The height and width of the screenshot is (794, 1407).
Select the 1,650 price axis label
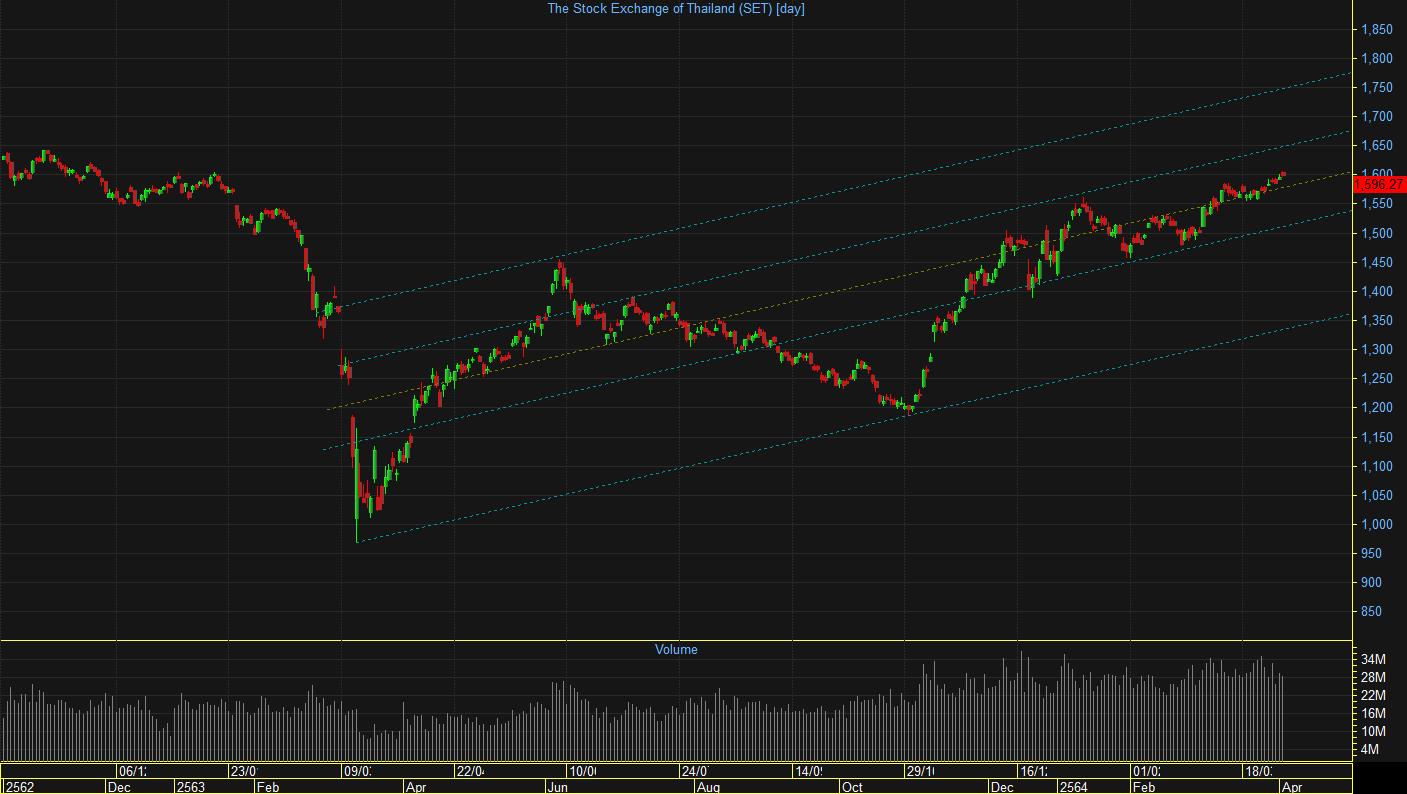click(1377, 146)
